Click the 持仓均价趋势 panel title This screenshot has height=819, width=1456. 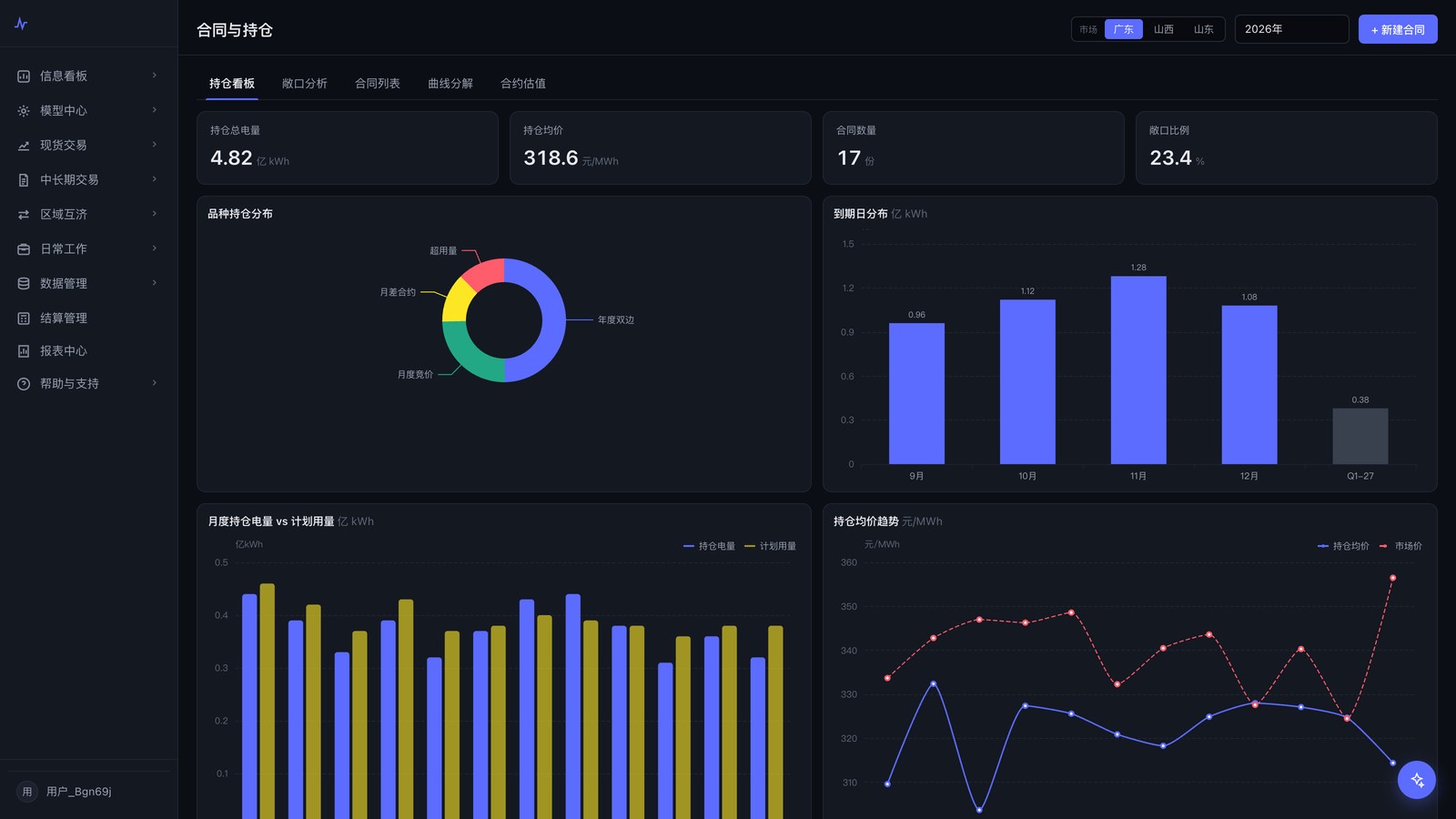click(866, 521)
